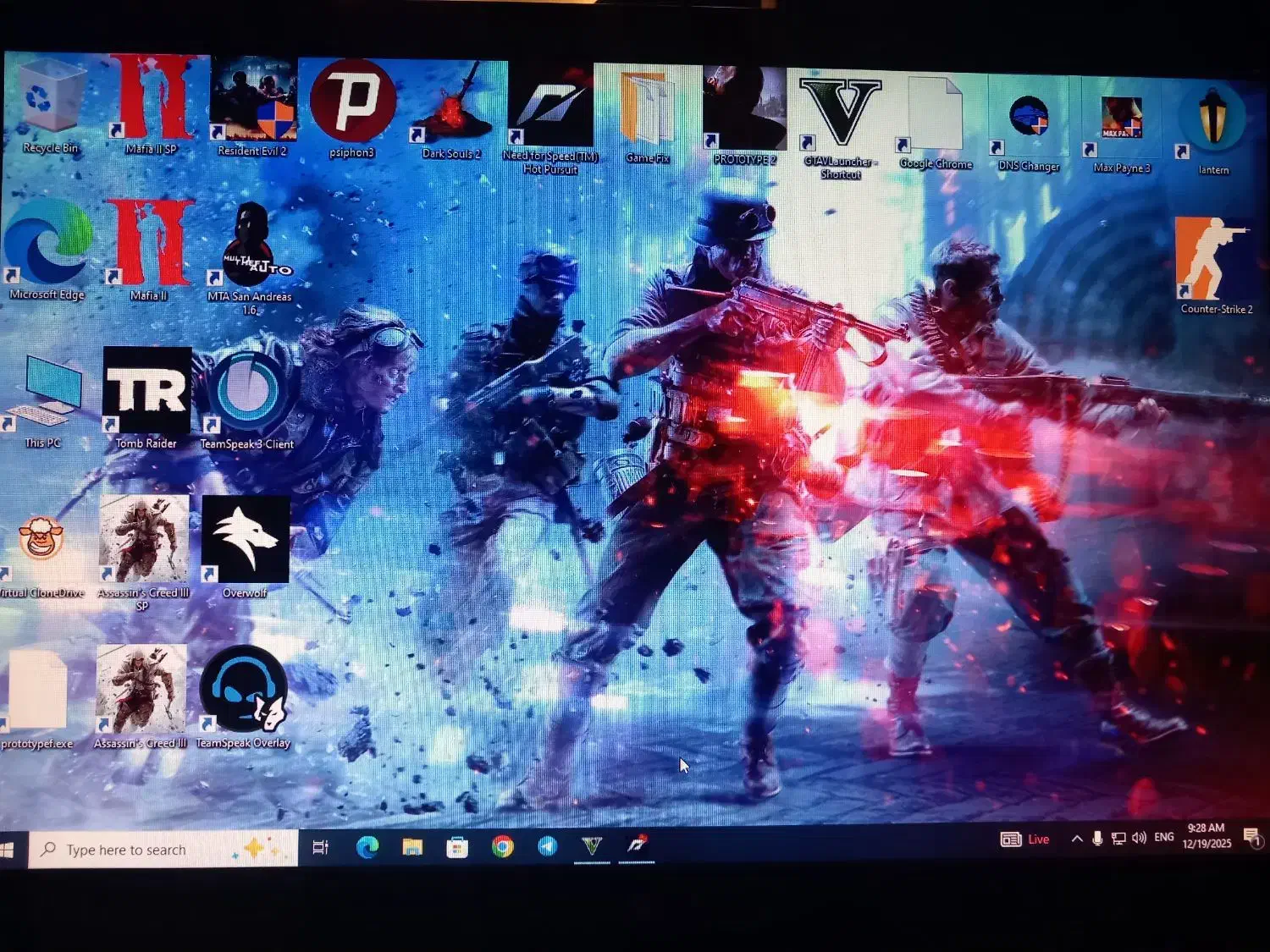Expand the hidden system tray icons chevron
This screenshot has height=952, width=1270.
point(1076,839)
